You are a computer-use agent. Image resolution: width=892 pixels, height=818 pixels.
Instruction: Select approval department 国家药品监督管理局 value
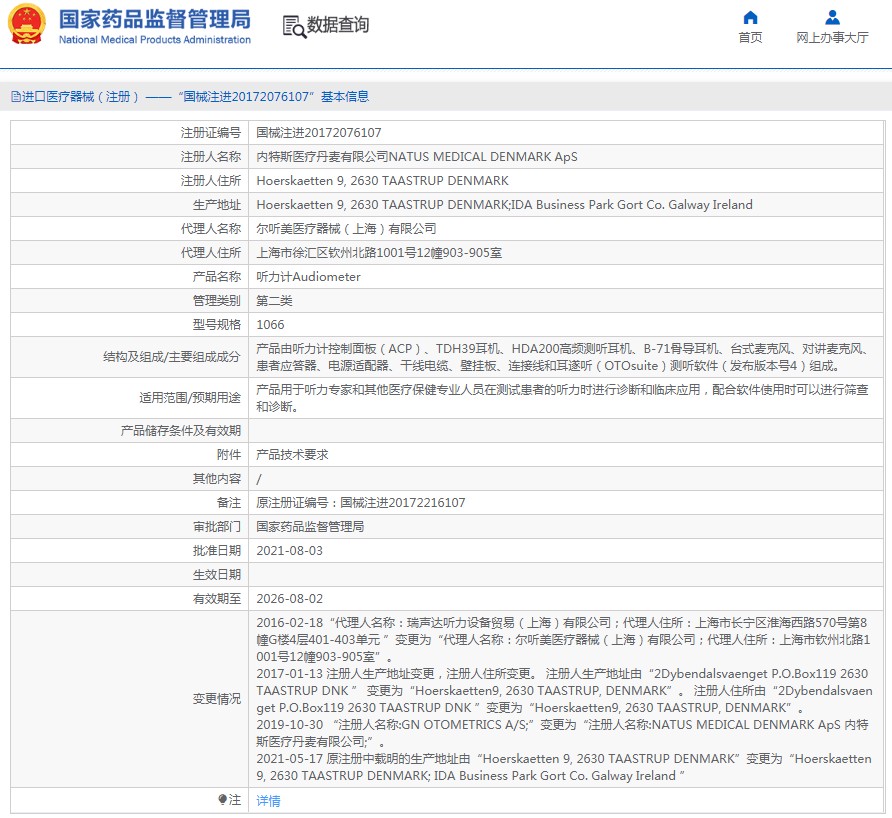[x=310, y=527]
